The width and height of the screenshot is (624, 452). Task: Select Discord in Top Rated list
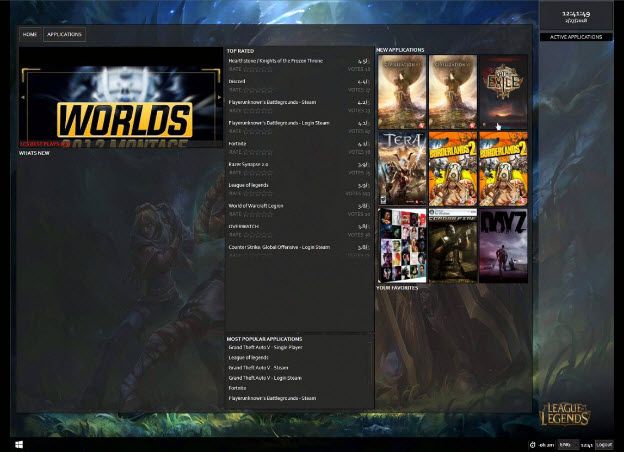click(237, 82)
